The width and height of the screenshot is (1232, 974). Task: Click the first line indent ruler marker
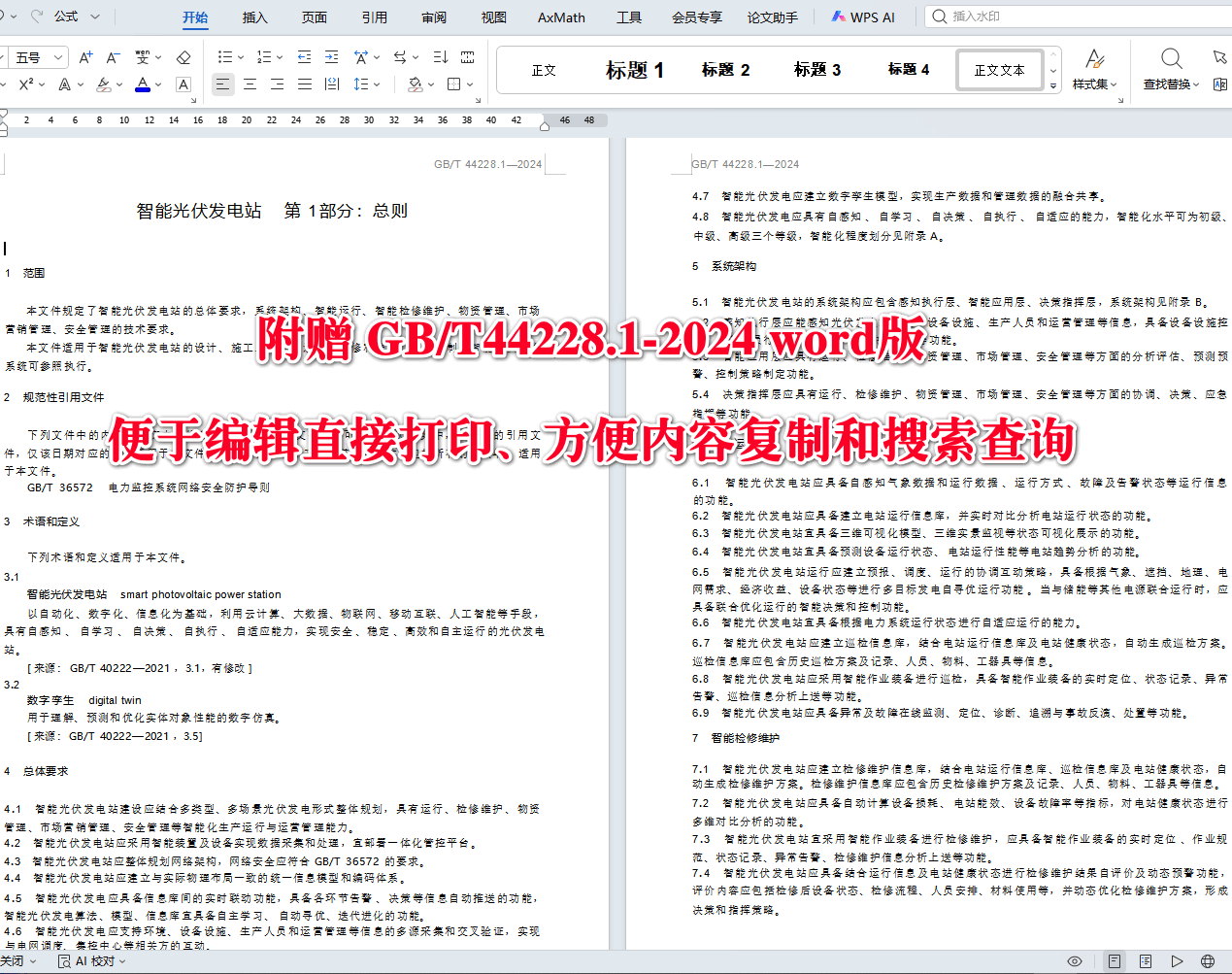[x=3, y=115]
